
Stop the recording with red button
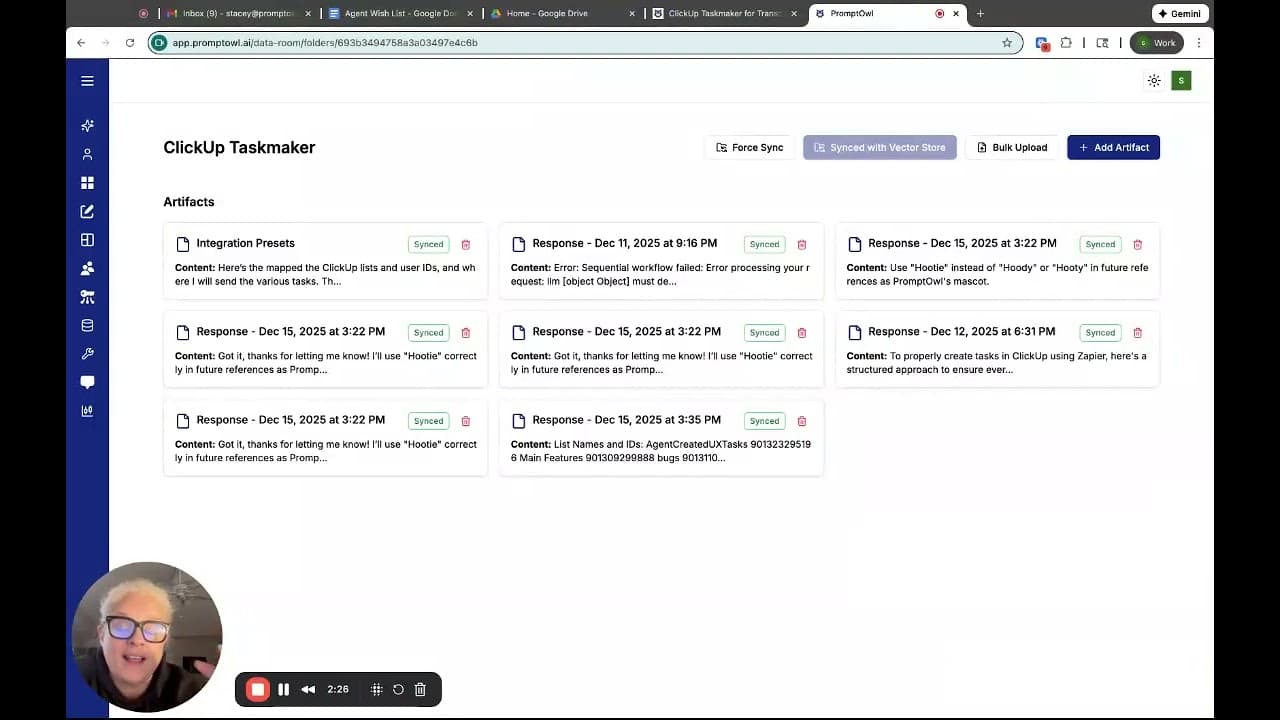257,689
